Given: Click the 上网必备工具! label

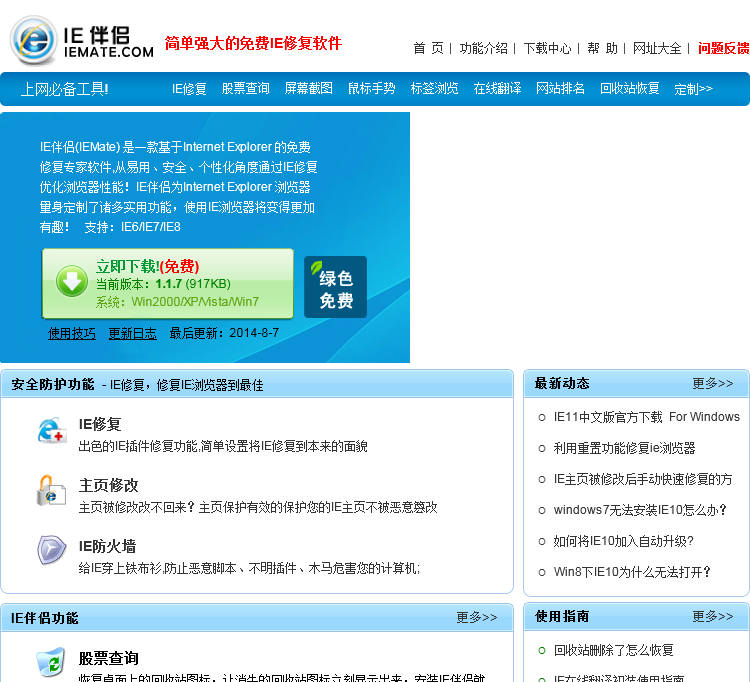Looking at the screenshot, I should tap(65, 89).
